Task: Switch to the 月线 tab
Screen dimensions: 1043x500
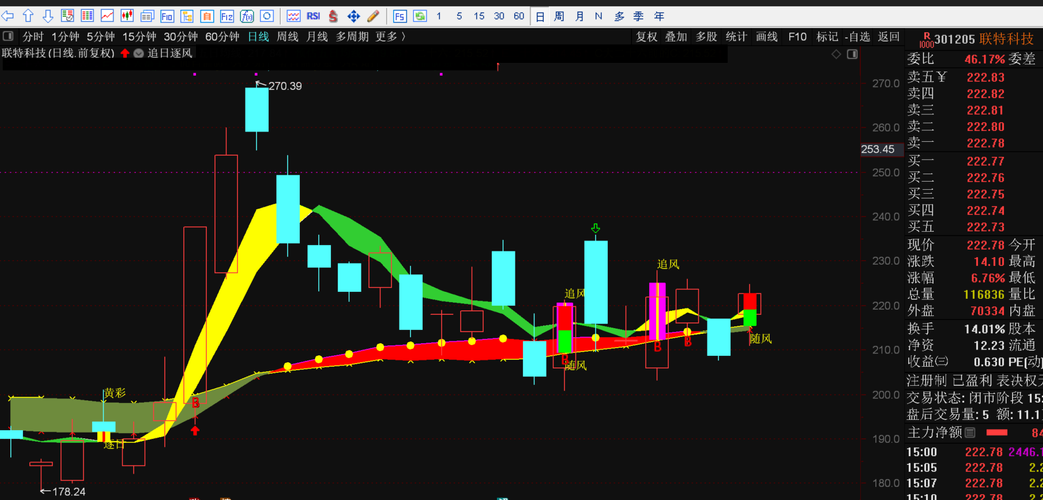Action: click(317, 37)
